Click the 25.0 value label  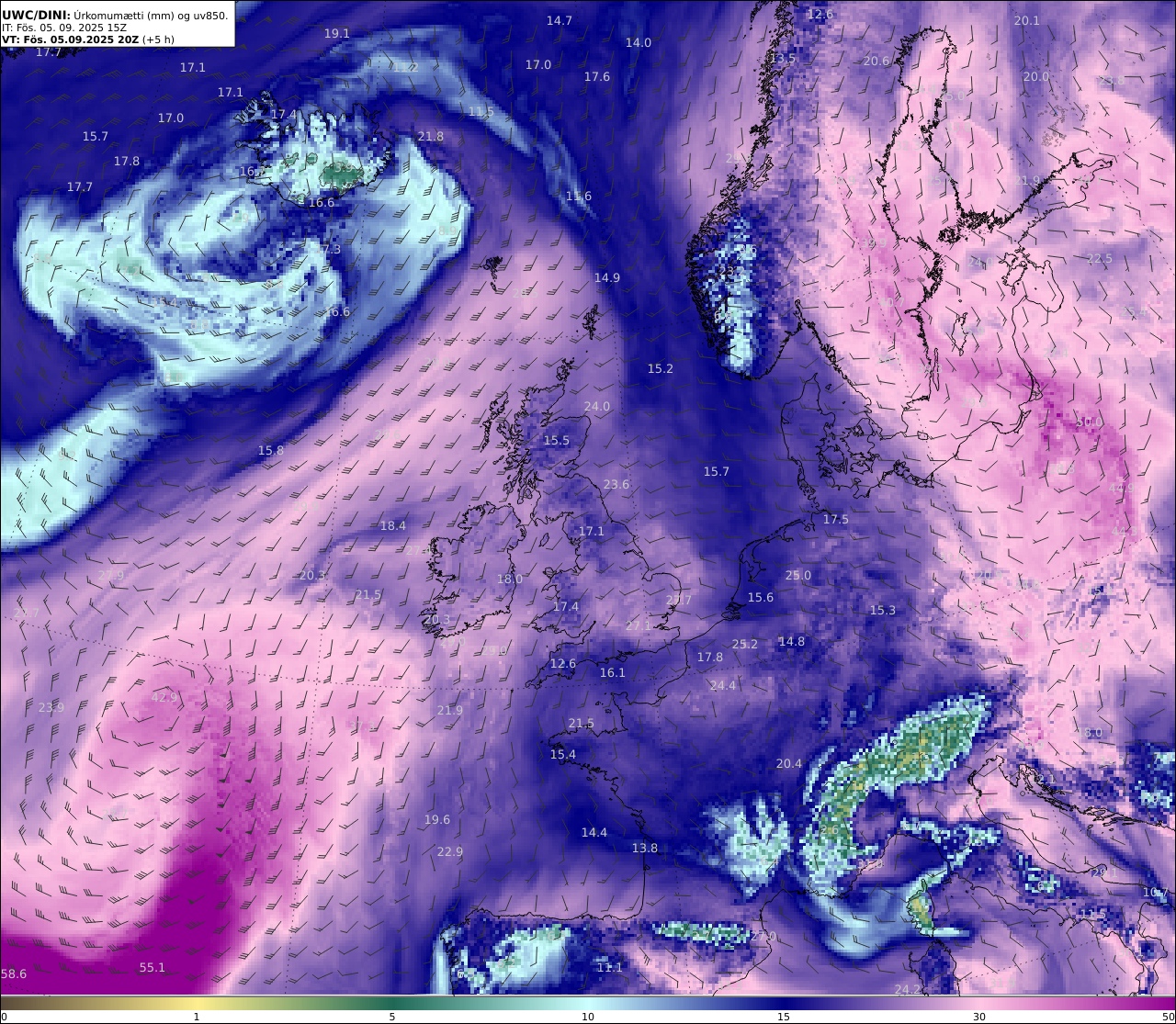(798, 575)
